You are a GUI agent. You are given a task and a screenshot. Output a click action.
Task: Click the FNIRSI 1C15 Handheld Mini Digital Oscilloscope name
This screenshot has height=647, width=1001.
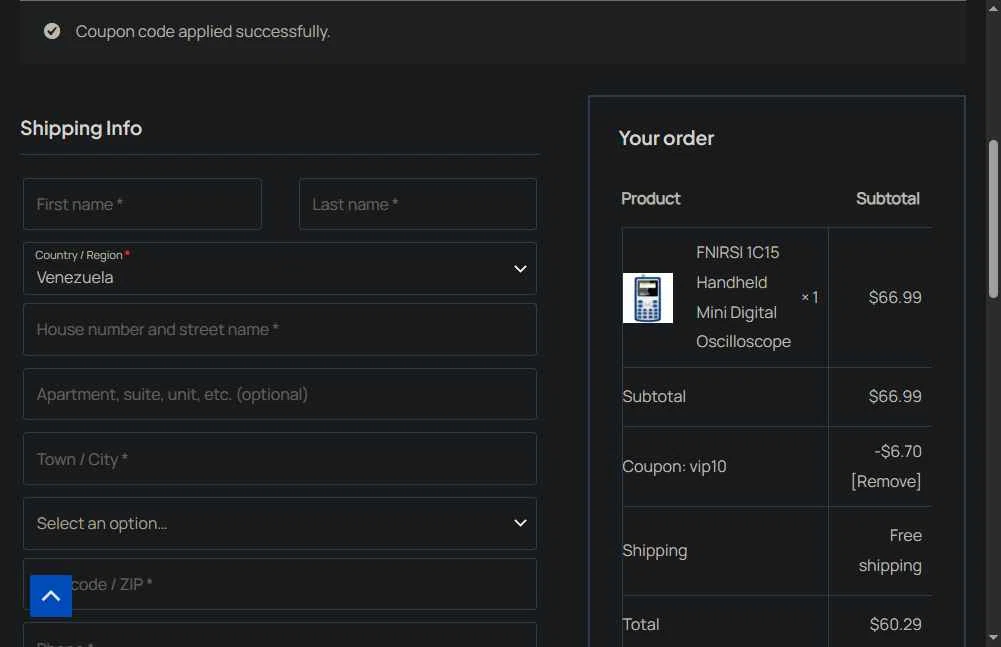coord(743,297)
